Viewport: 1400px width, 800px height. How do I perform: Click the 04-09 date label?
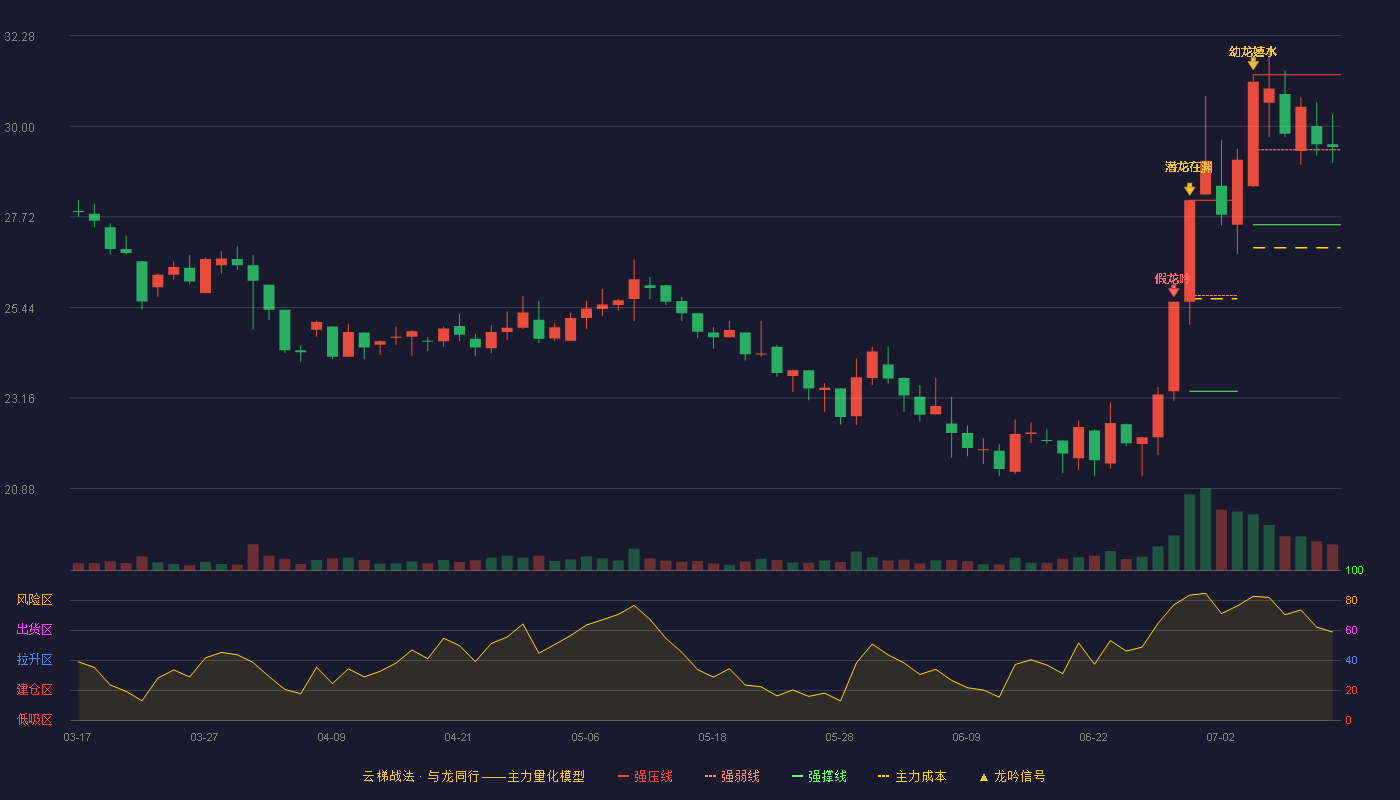331,737
